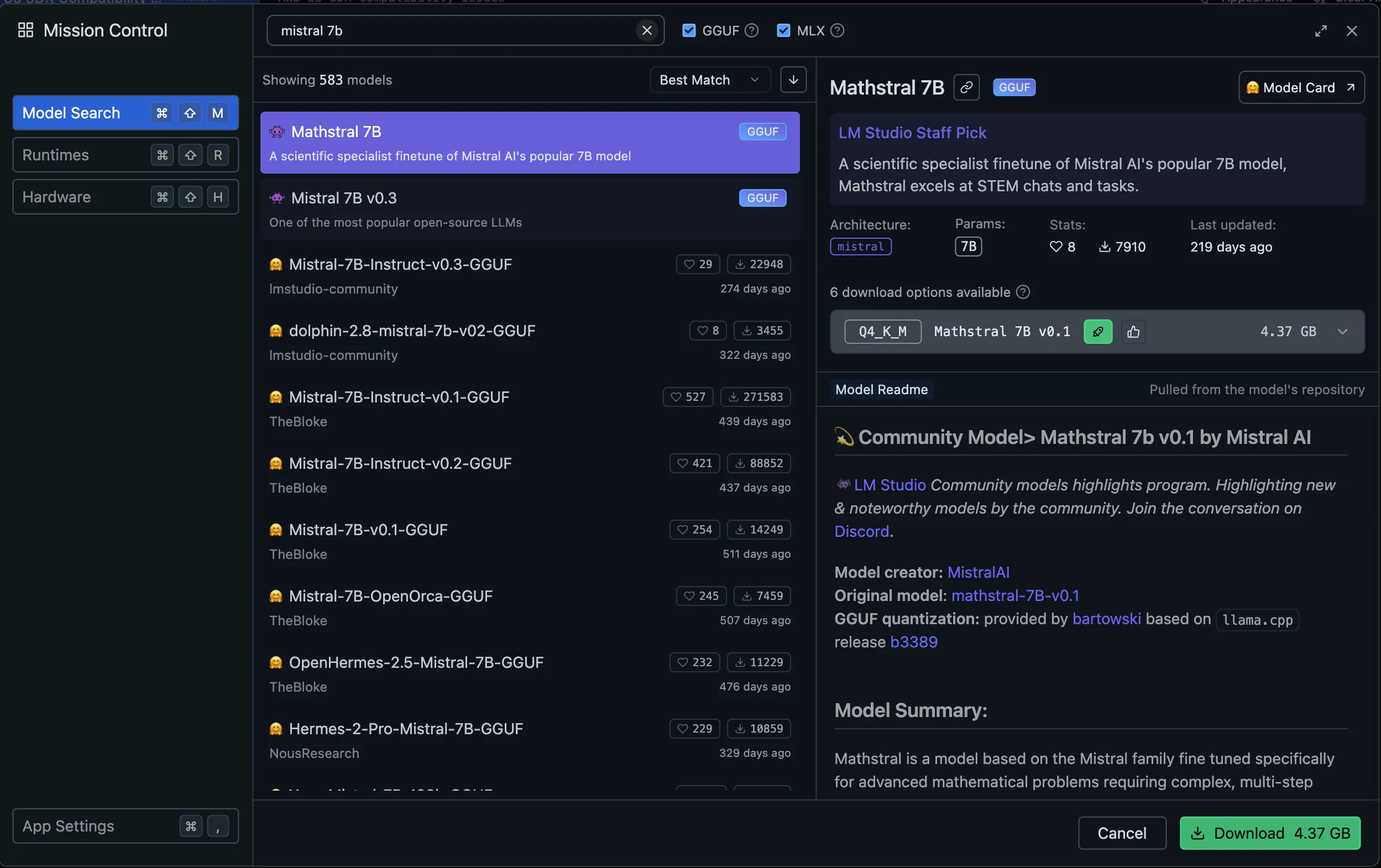Expand the panel with the diagonal arrows icon
1381x868 pixels.
coord(1321,31)
